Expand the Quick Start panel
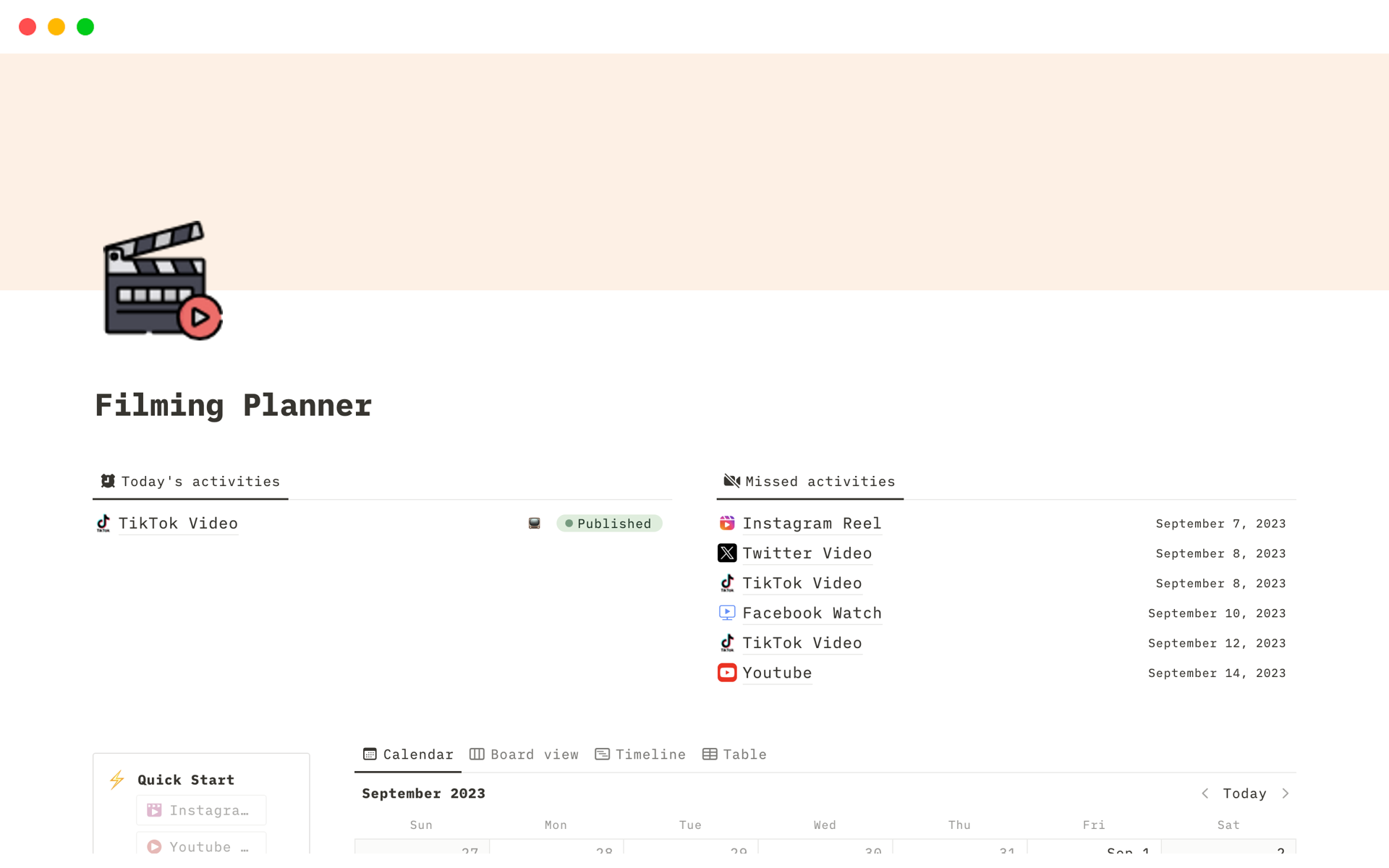 (186, 780)
